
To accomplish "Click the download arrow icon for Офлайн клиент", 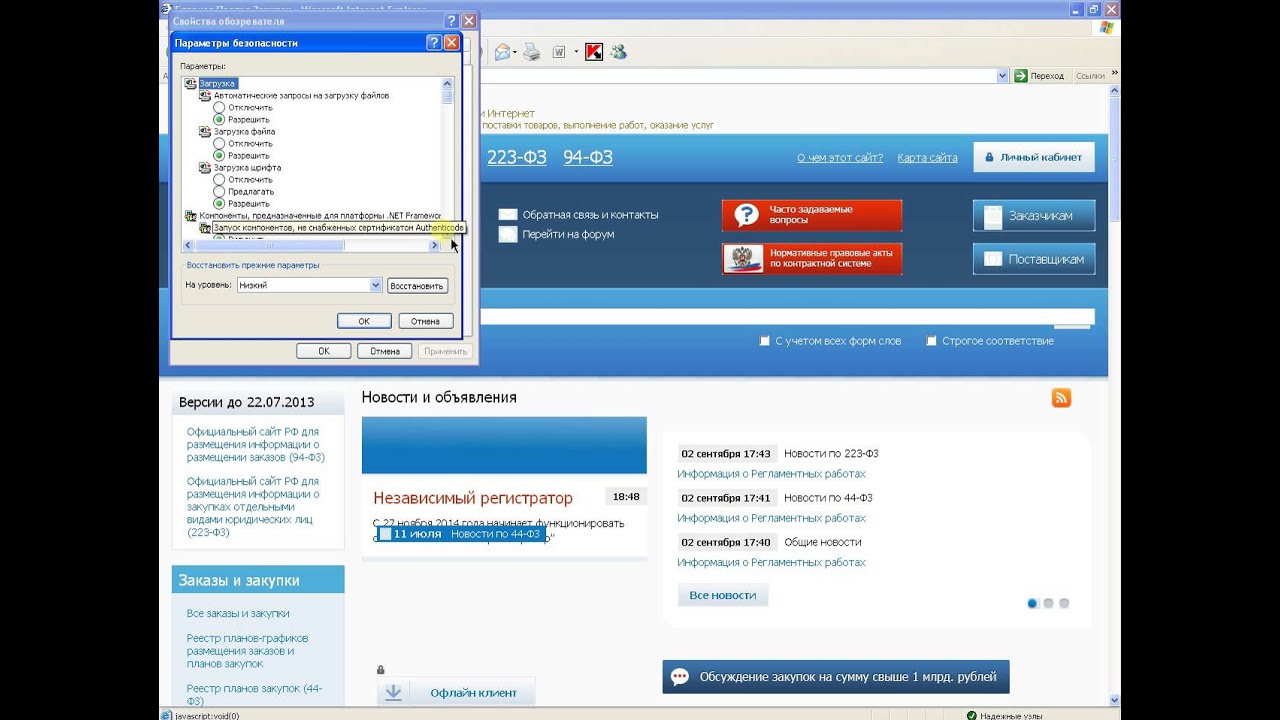I will 393,692.
